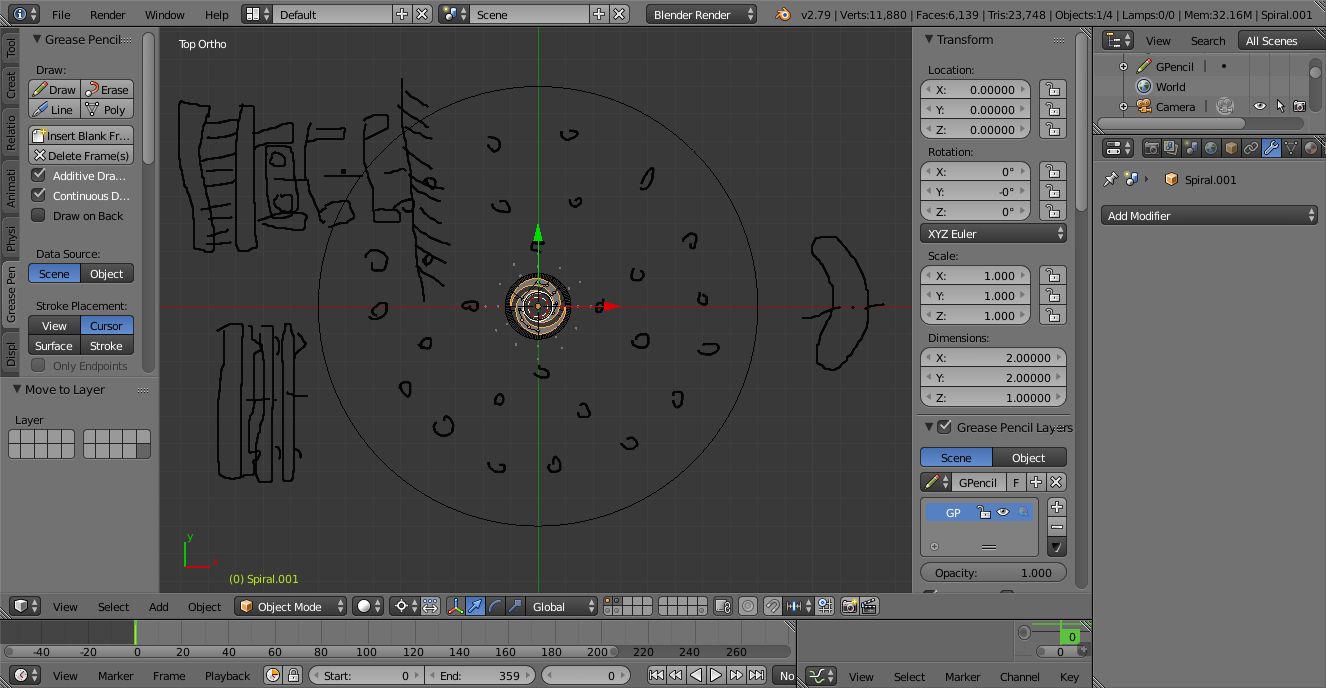Collapse the Transform panel
Screen dimensions: 1326x688
(929, 40)
